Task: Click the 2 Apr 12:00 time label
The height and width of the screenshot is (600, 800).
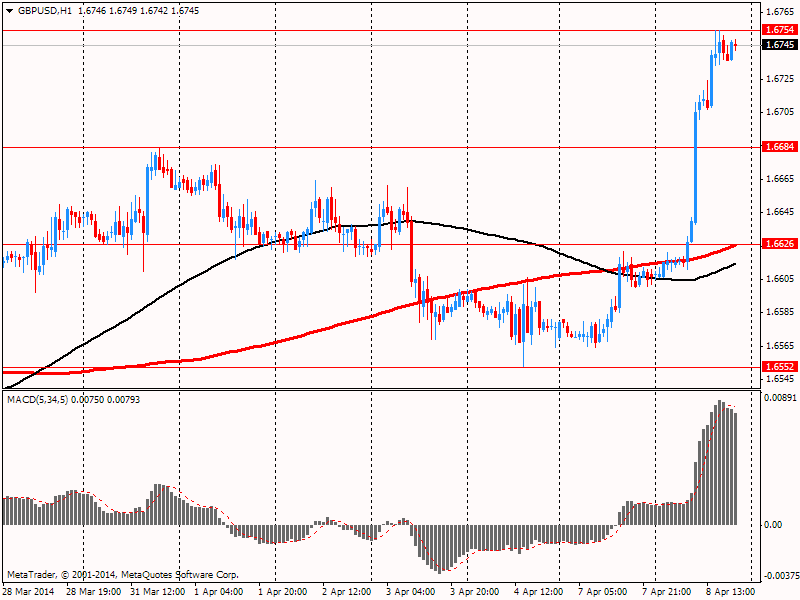Action: pyautogui.click(x=346, y=592)
